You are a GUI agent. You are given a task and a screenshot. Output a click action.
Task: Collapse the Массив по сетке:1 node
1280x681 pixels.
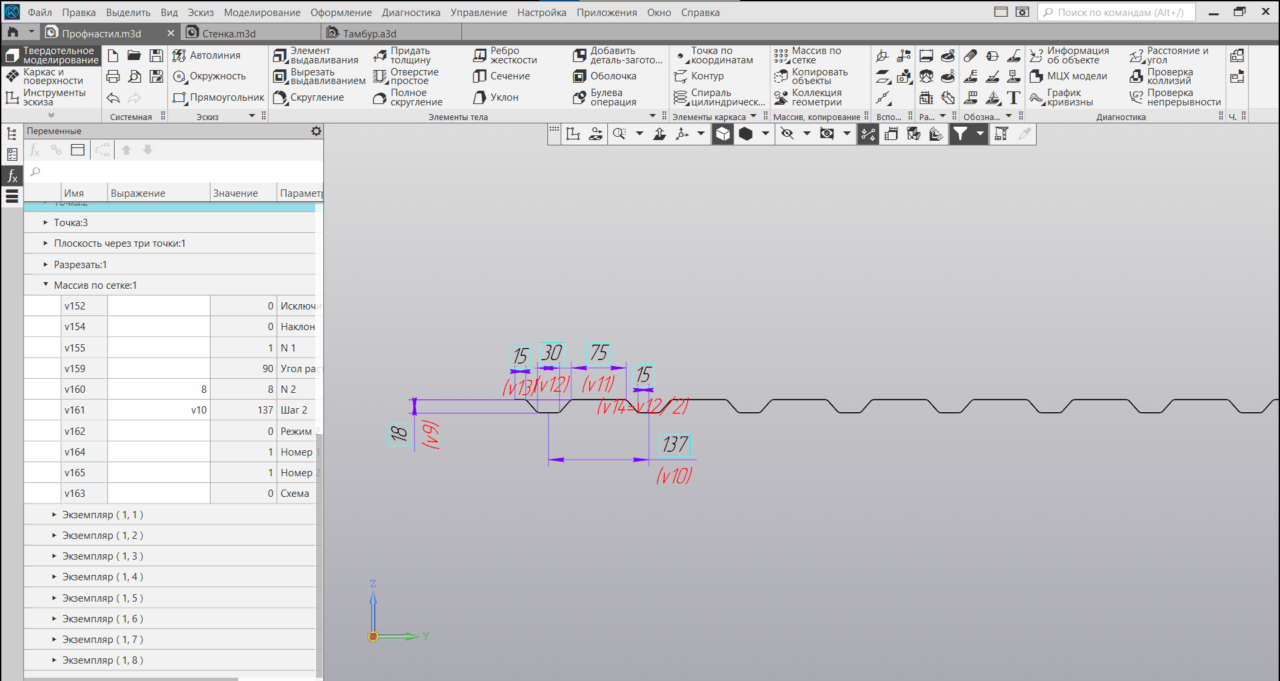click(46, 285)
